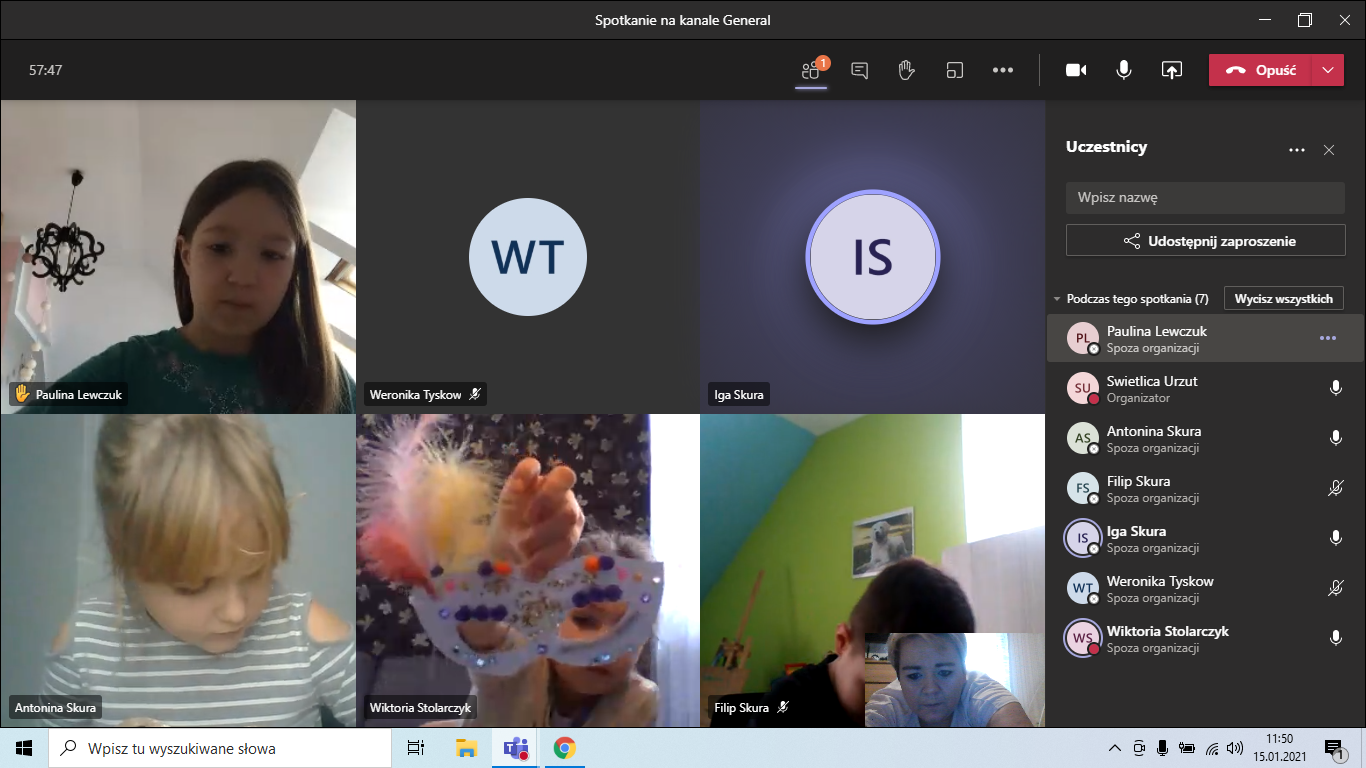Click the Windows taskbar search box
The image size is (1366, 768).
point(220,748)
